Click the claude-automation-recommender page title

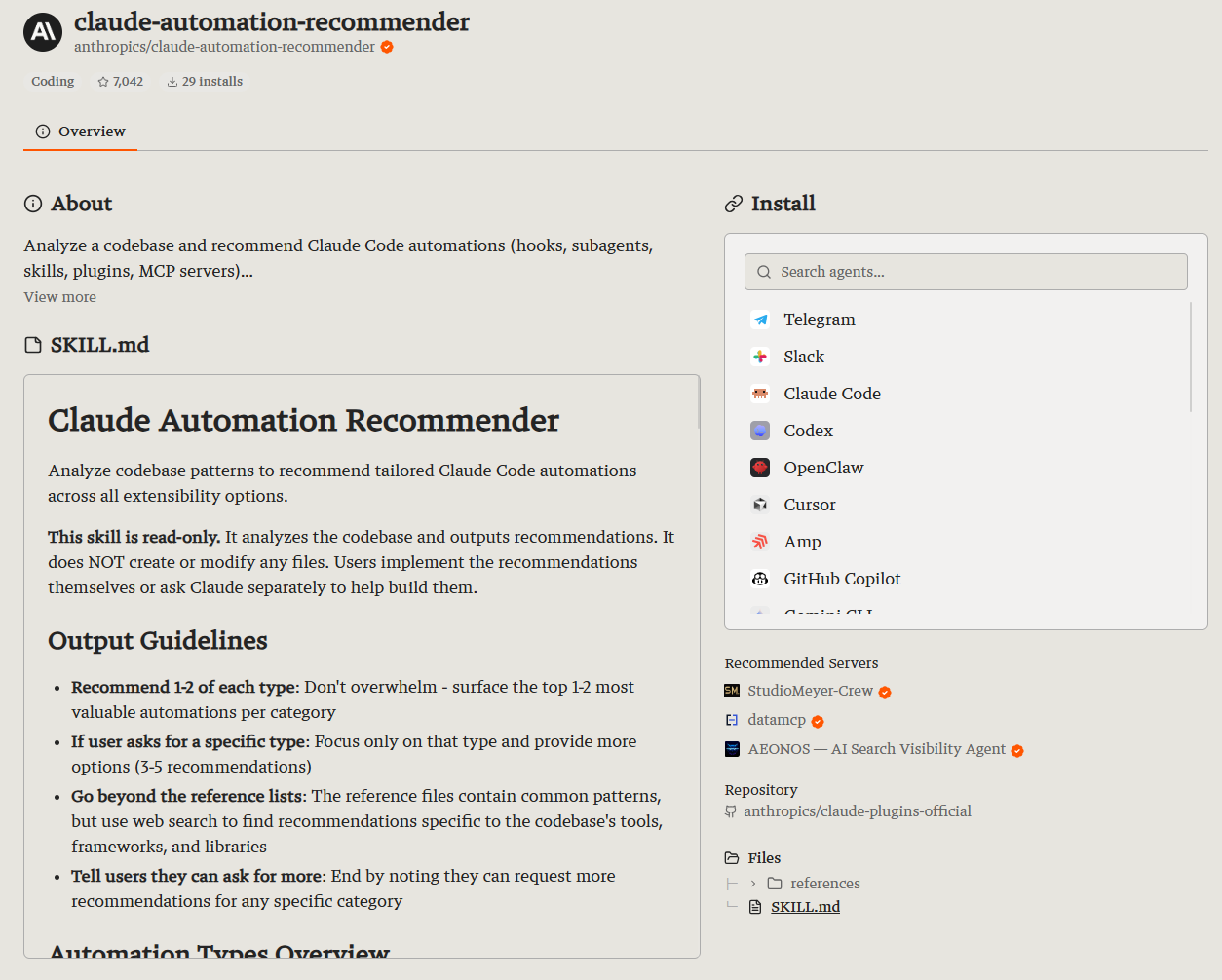[x=272, y=21]
